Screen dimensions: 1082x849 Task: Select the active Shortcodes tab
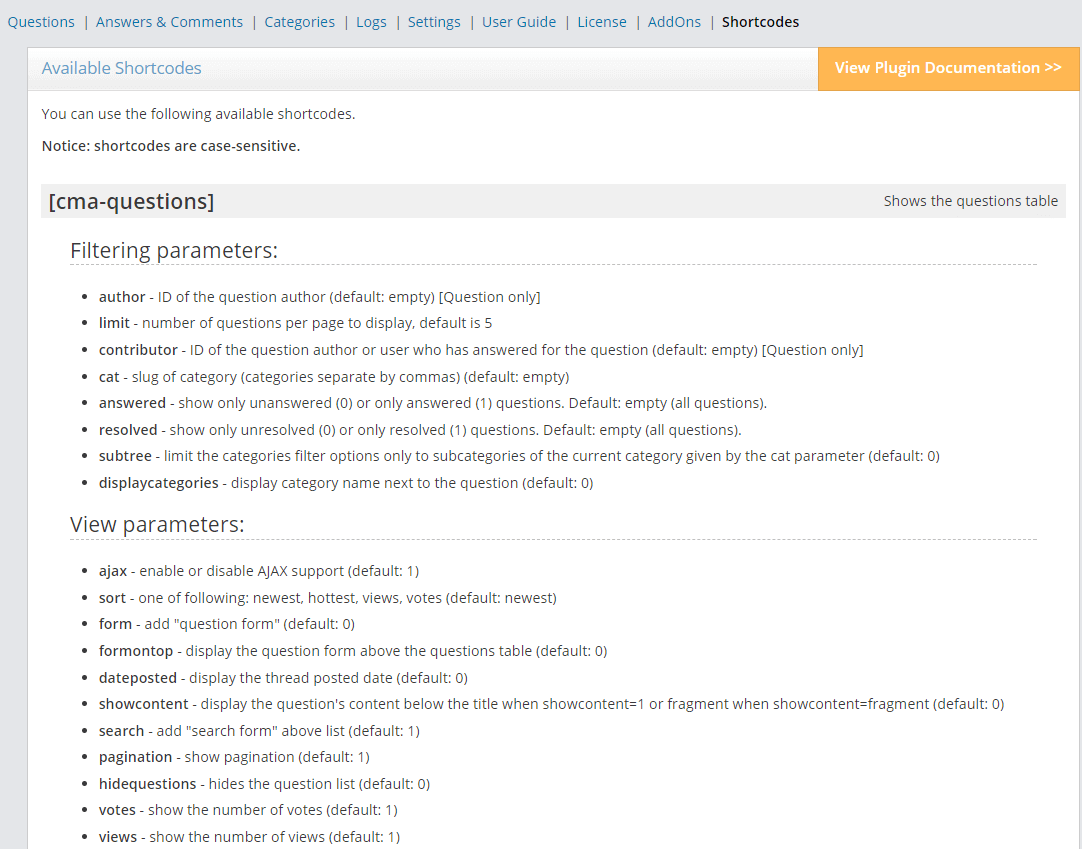(760, 21)
